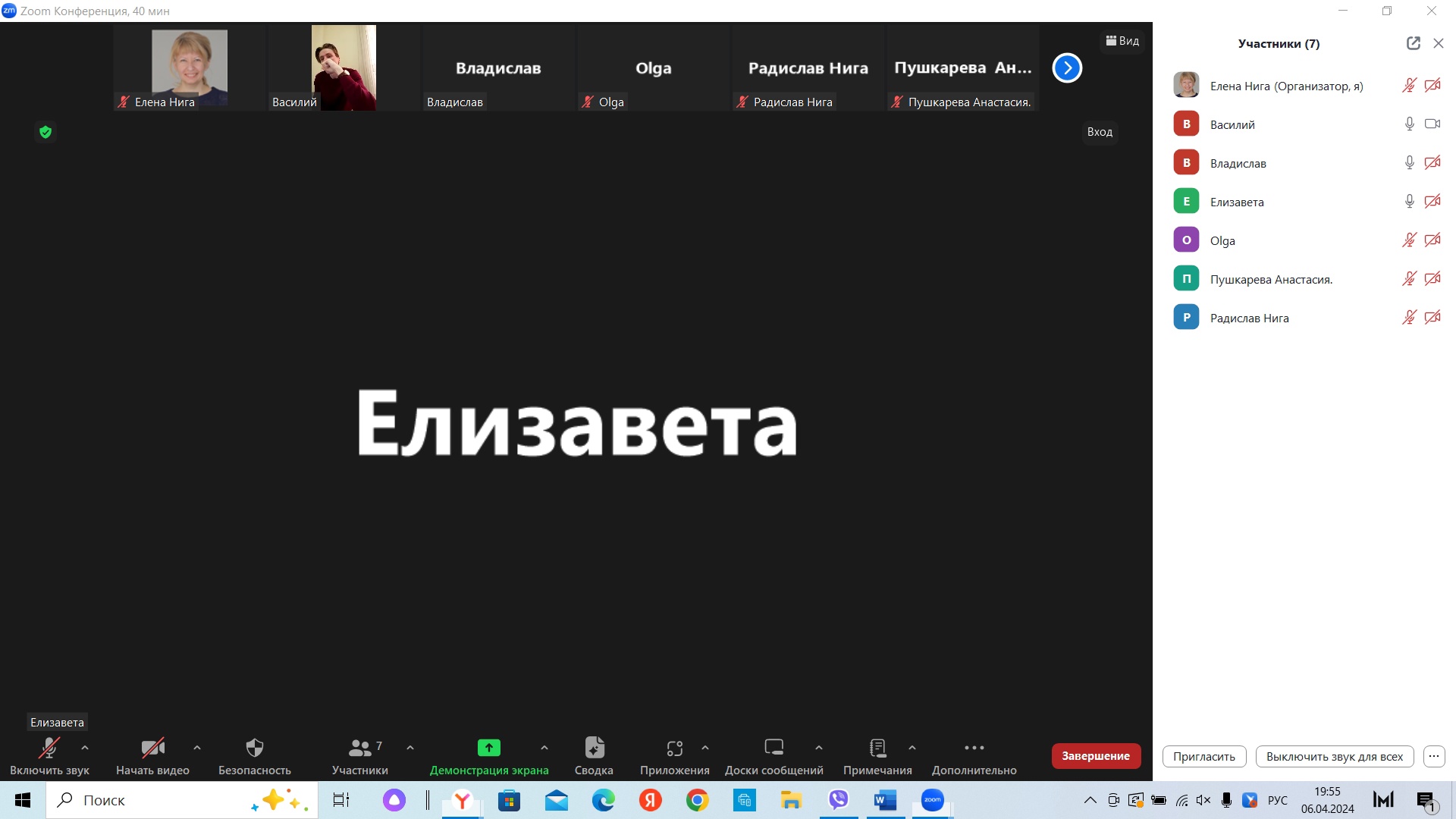Show next participants with blue arrow
The image size is (1456, 819).
1067,68
